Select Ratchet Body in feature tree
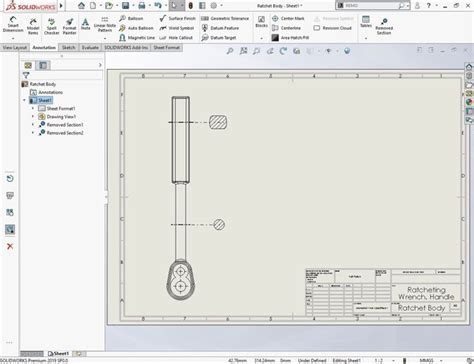The image size is (474, 364). click(x=39, y=84)
